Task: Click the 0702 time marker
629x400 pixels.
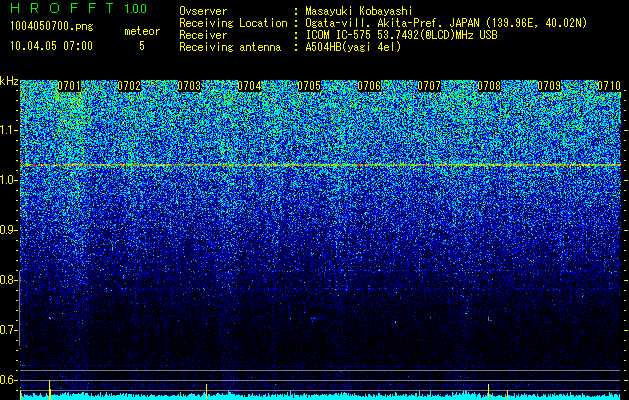Action: pos(129,86)
